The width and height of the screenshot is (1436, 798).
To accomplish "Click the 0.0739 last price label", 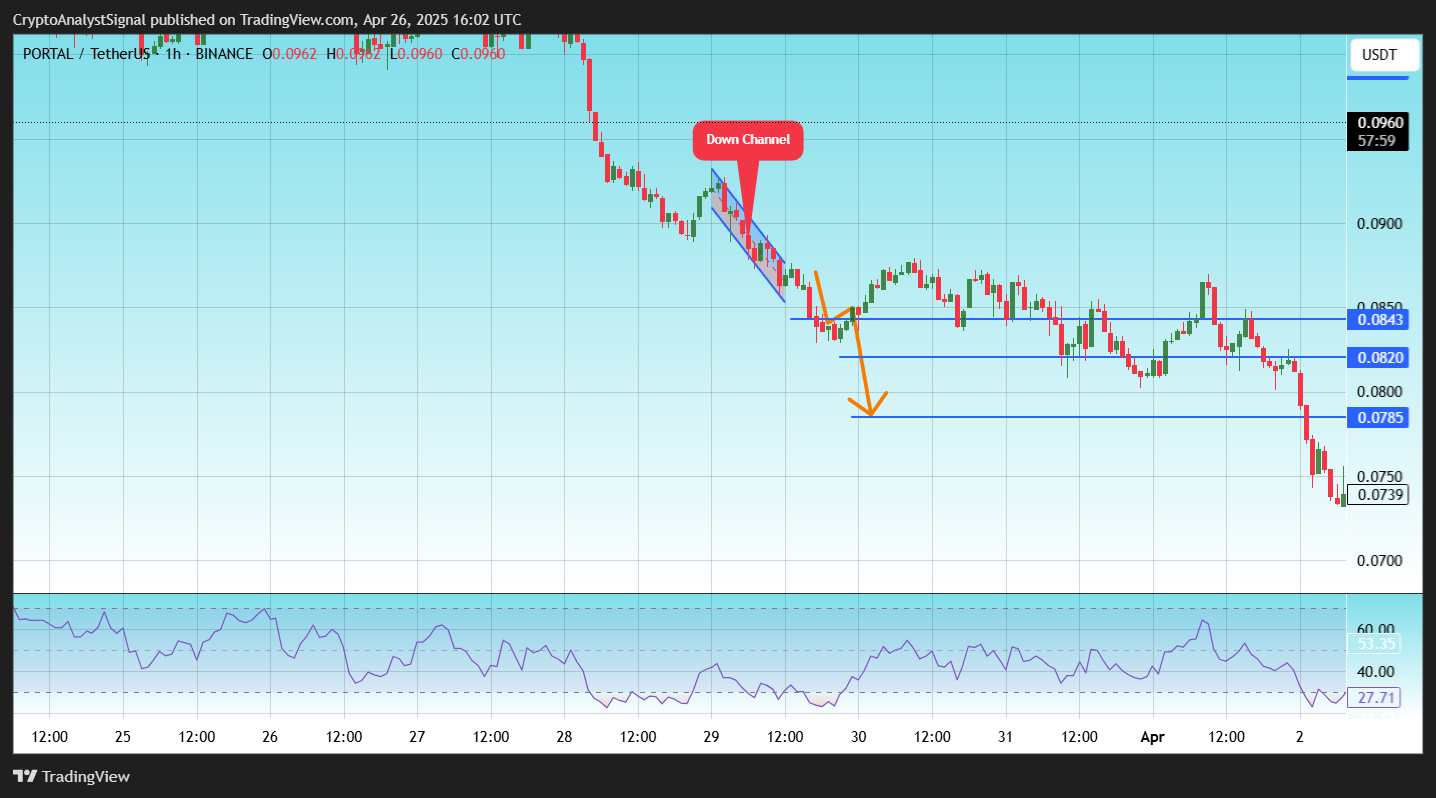I will pos(1378,494).
